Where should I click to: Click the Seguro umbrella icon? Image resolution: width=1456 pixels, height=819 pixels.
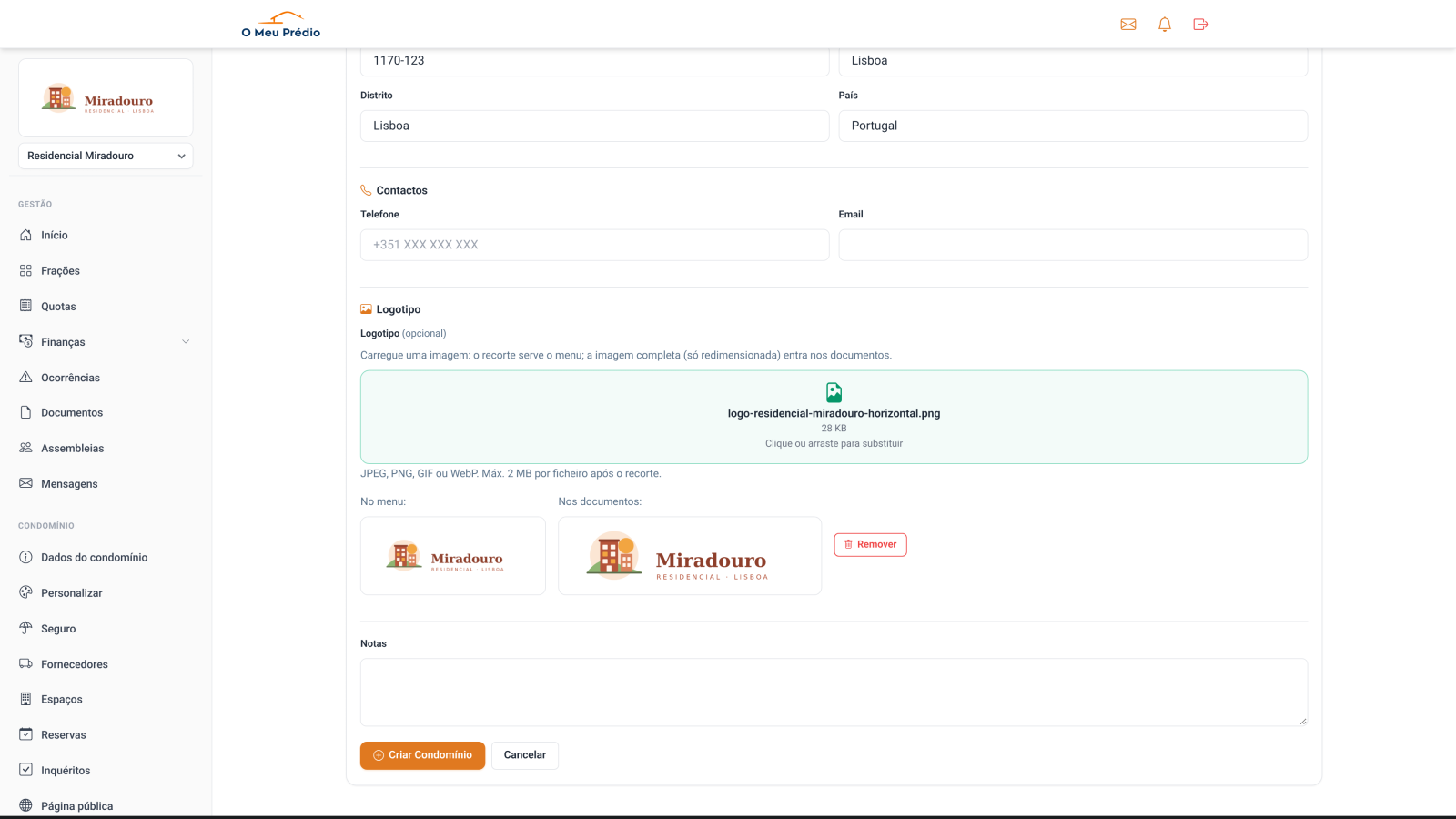click(25, 628)
